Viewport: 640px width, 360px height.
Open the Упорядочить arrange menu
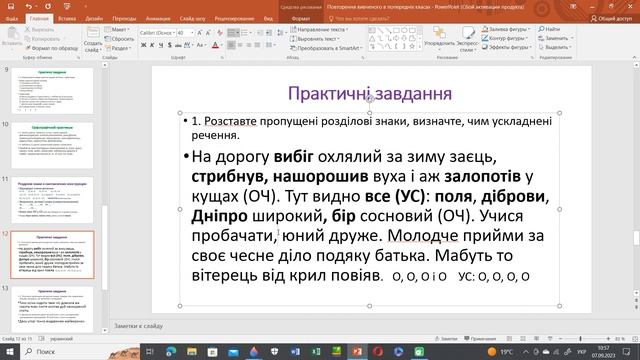coord(439,39)
